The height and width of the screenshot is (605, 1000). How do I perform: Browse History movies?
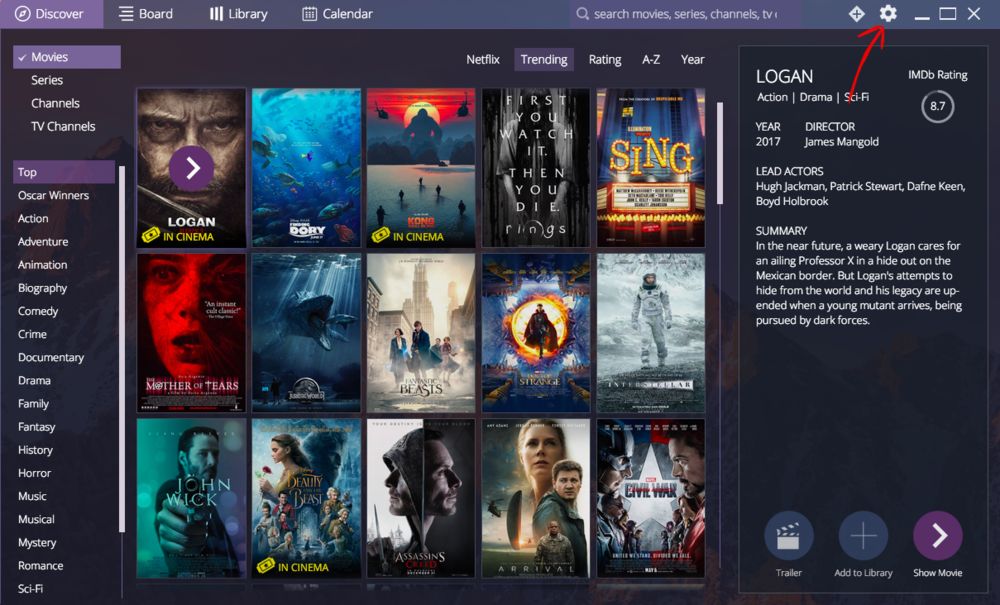tap(35, 450)
